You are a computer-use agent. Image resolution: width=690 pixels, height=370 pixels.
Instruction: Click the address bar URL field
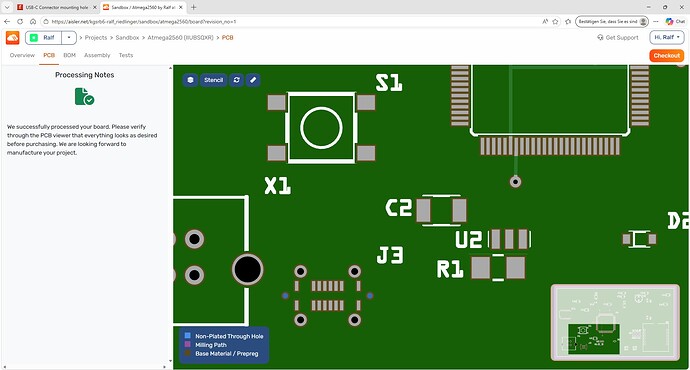tap(290, 21)
